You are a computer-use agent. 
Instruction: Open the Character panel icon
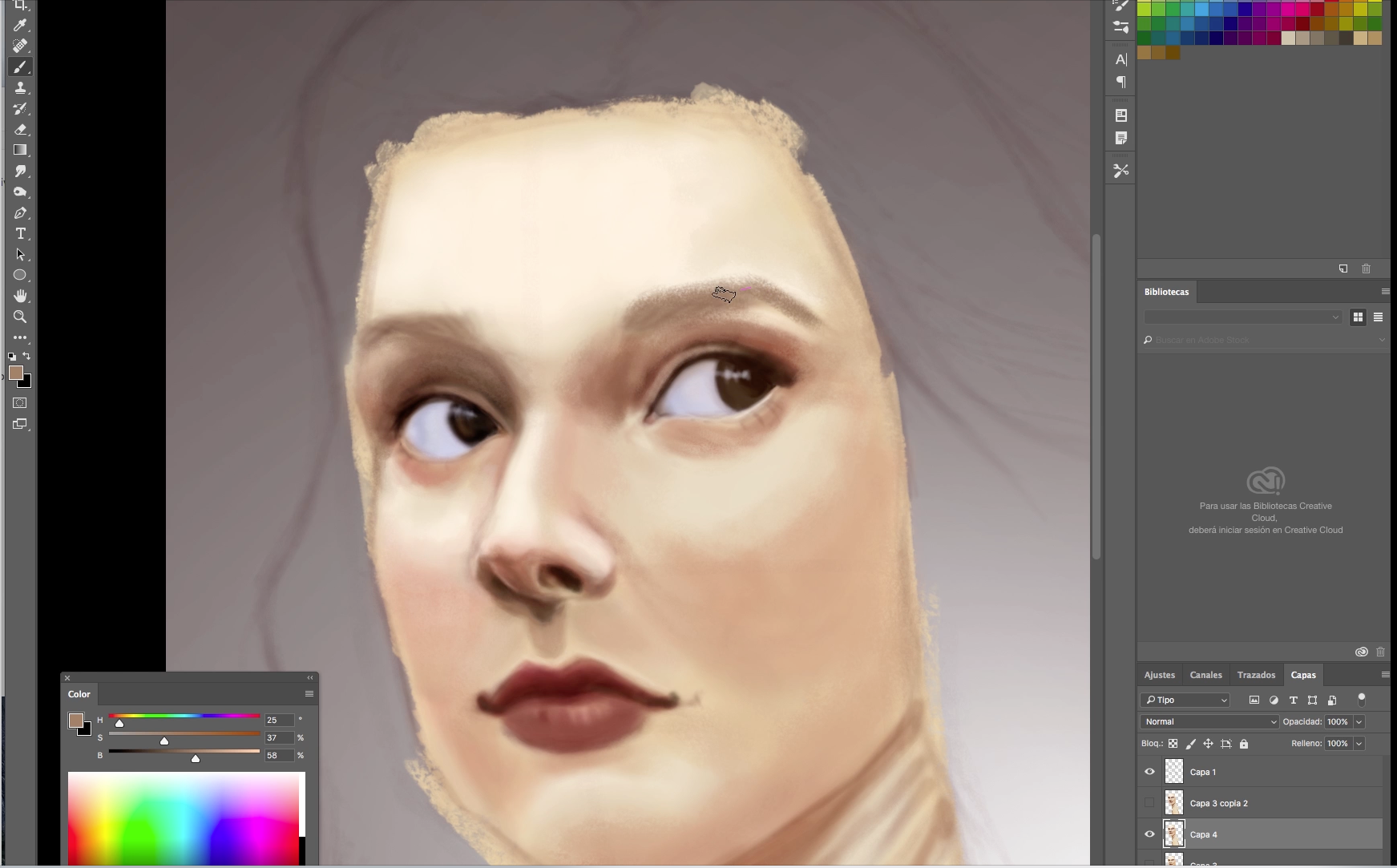1121,59
